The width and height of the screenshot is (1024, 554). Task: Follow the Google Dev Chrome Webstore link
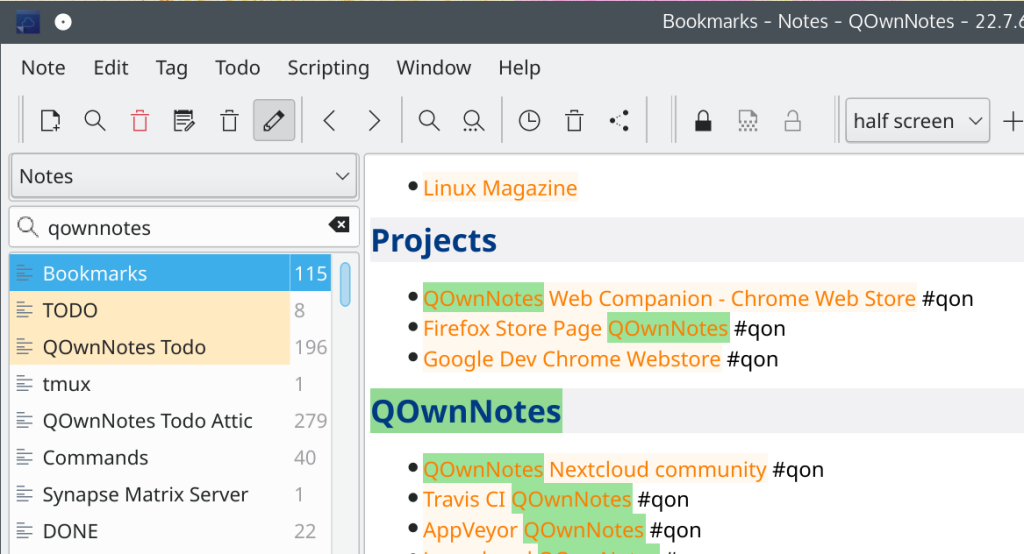tap(571, 359)
